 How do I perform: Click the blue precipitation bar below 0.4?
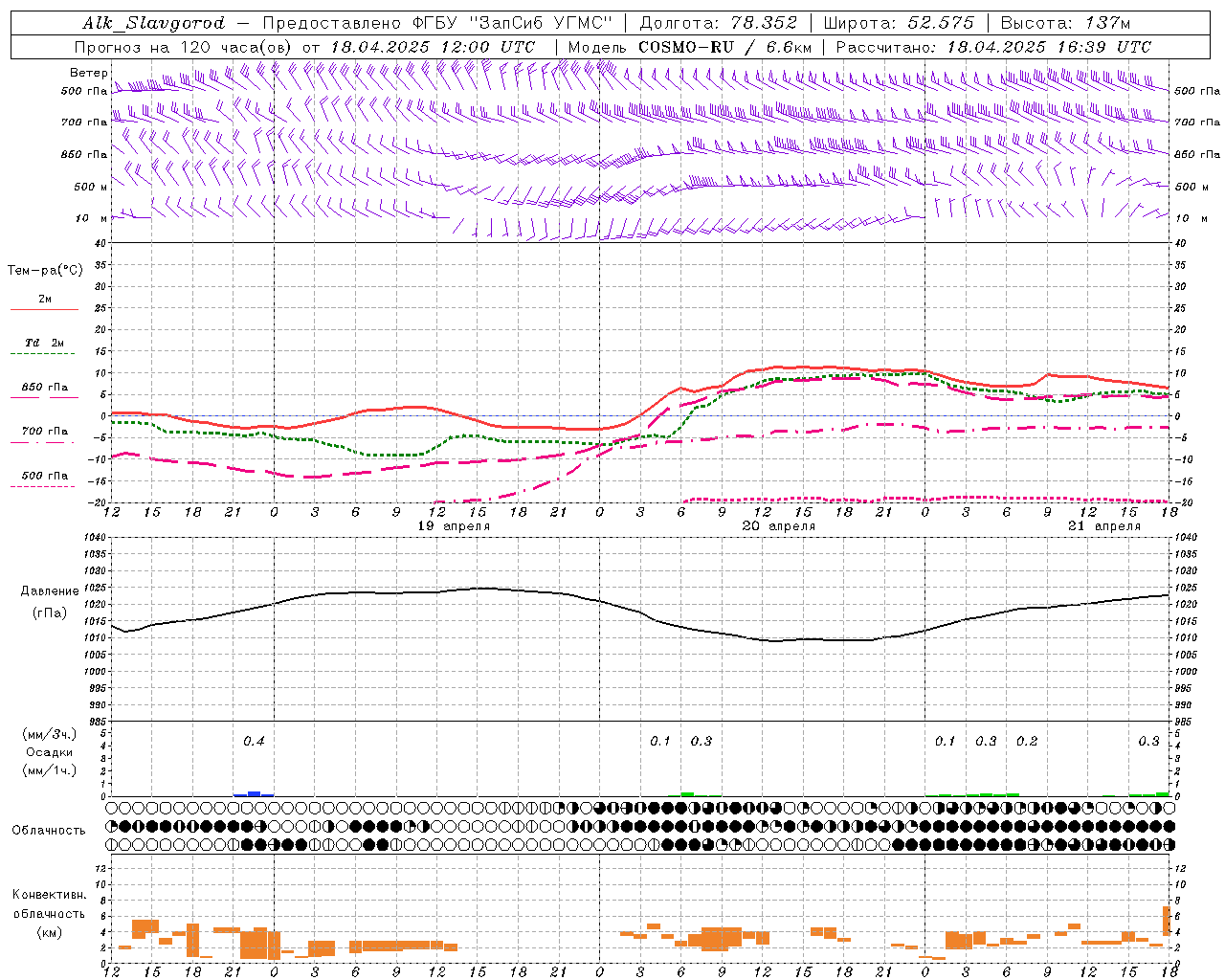point(254,793)
